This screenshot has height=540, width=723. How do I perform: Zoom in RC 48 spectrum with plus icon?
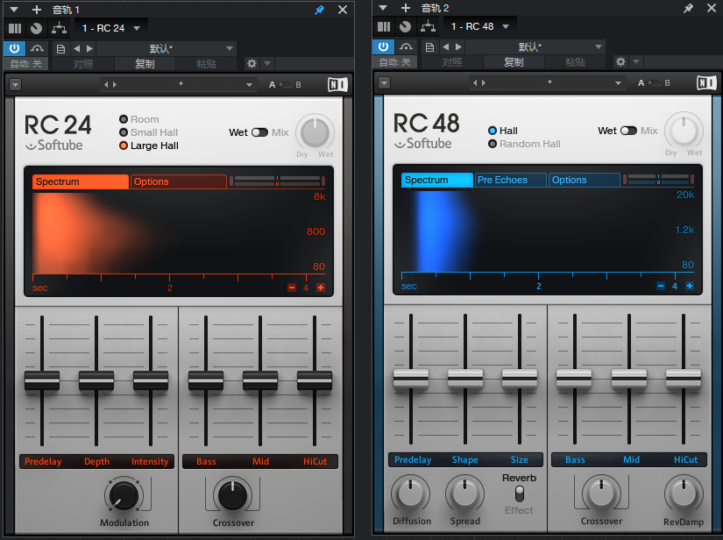(x=689, y=286)
